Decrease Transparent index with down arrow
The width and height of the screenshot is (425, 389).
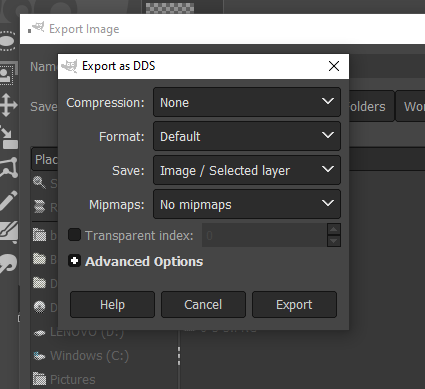(x=334, y=241)
